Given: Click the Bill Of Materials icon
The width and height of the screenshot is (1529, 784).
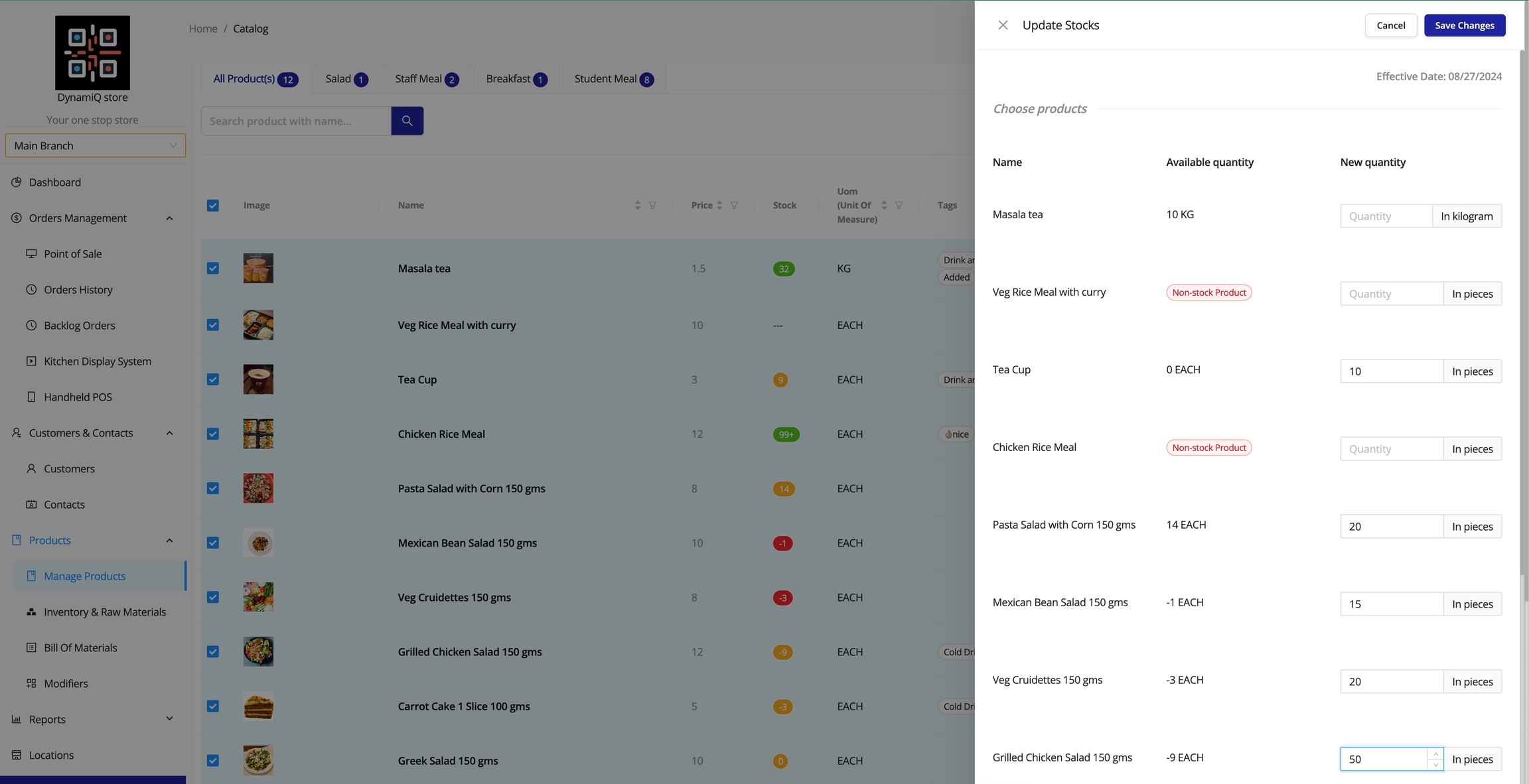Looking at the screenshot, I should (x=31, y=647).
